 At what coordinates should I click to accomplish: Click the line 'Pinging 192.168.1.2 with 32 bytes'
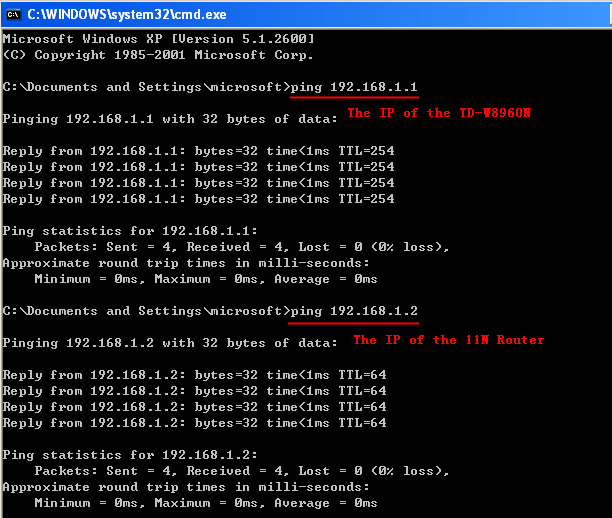[170, 343]
